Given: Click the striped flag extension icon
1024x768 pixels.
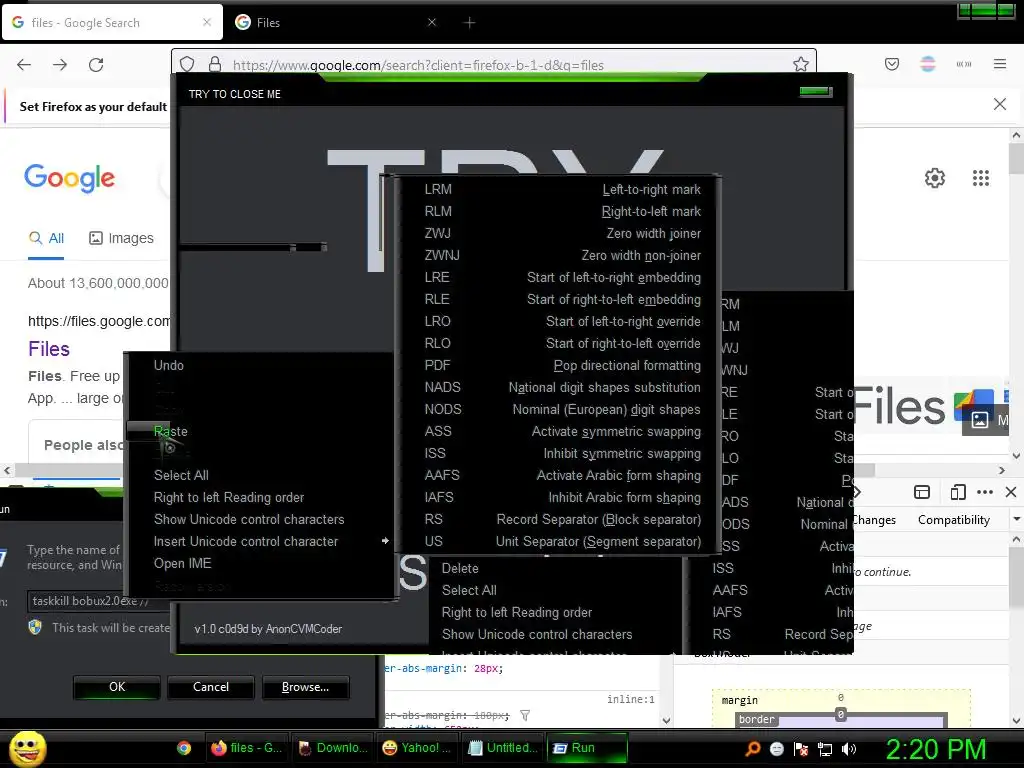Looking at the screenshot, I should (x=927, y=64).
